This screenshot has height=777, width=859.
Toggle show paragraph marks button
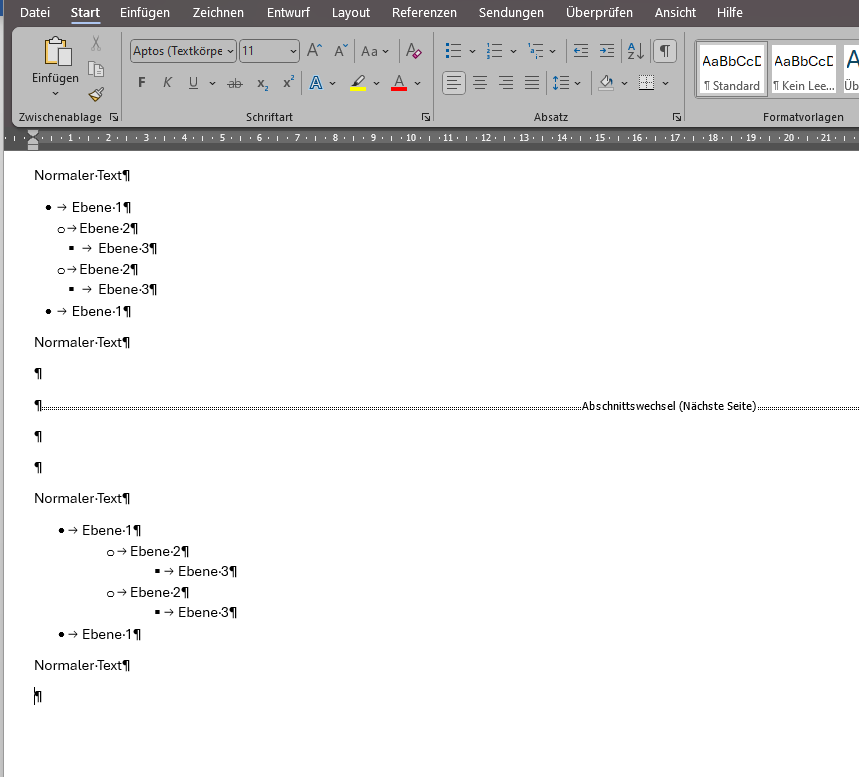click(665, 51)
